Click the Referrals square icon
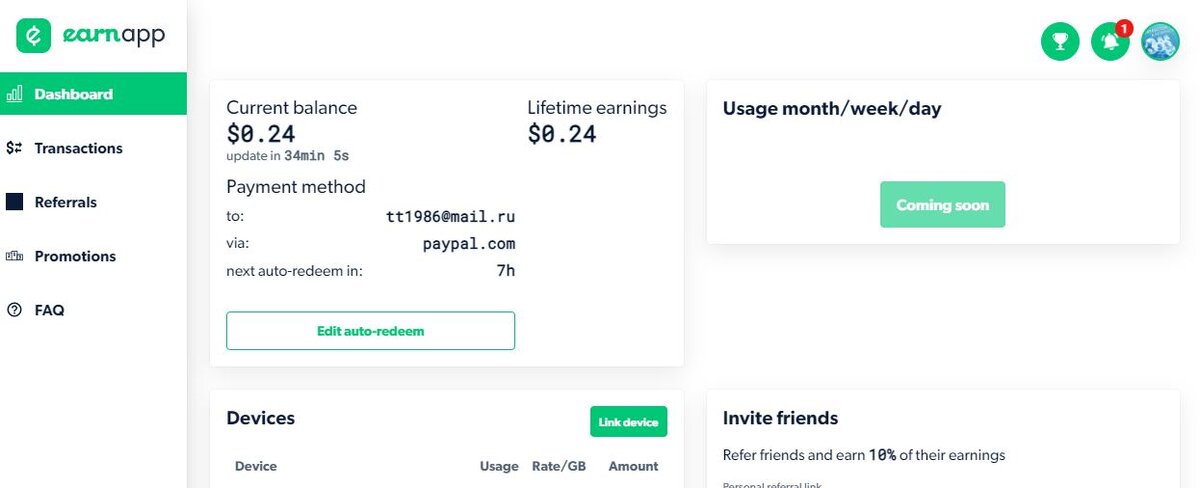The image size is (1200, 488). (x=14, y=202)
